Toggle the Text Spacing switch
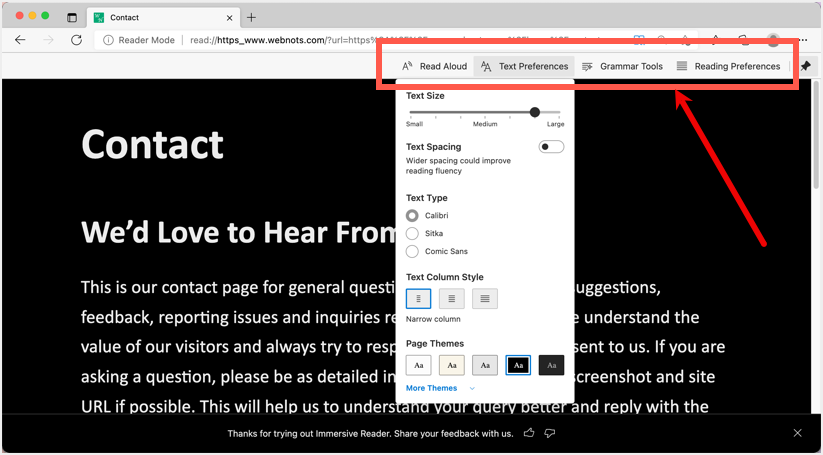This screenshot has height=455, width=823. click(551, 147)
